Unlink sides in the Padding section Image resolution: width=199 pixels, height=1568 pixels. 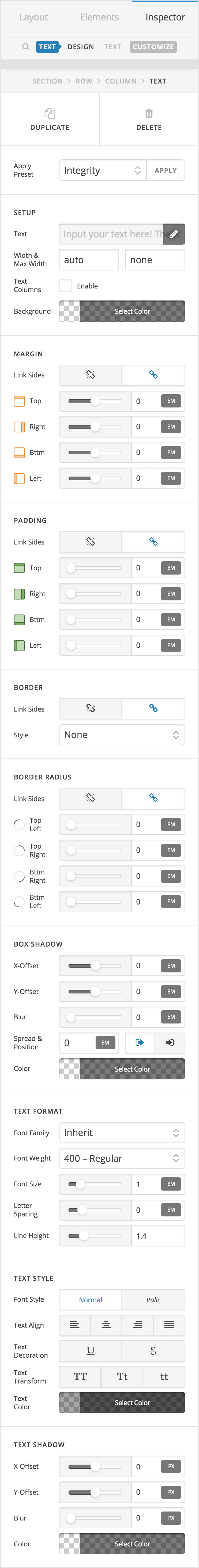click(90, 542)
